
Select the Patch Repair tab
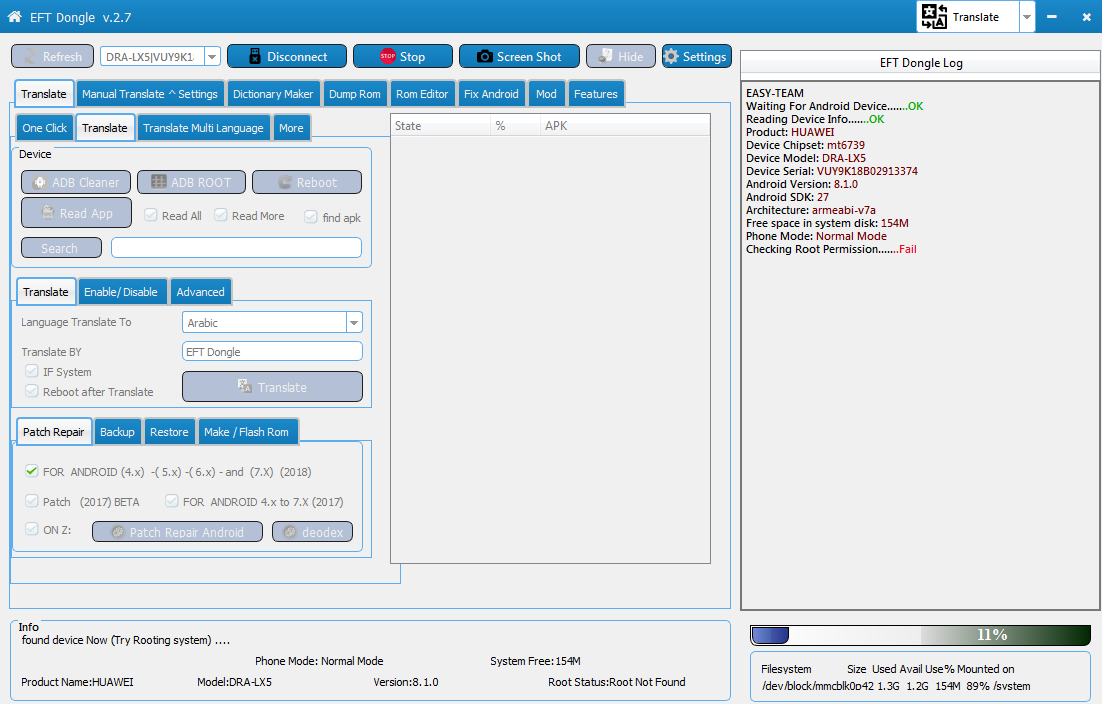53,432
